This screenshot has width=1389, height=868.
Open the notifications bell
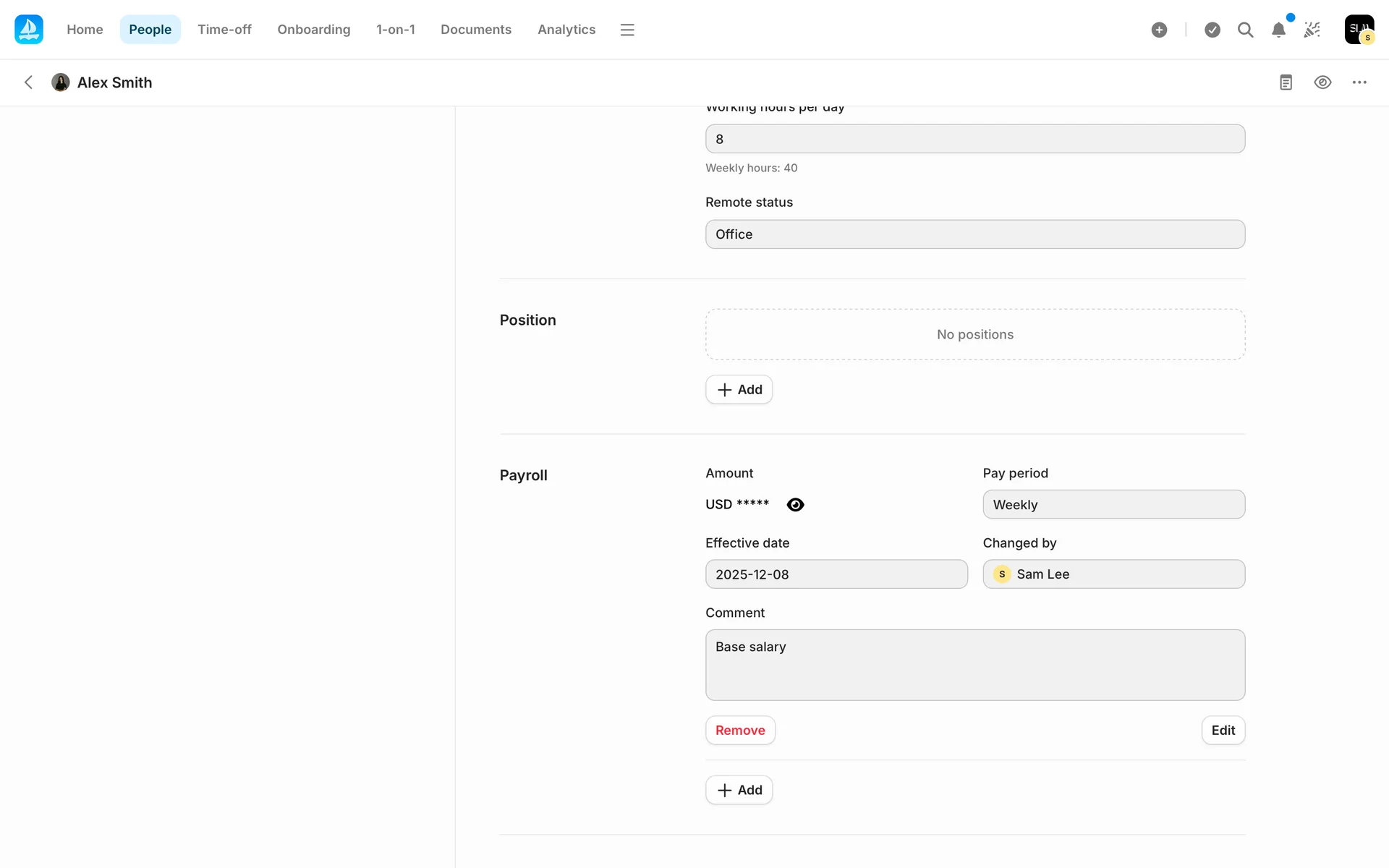[x=1278, y=30]
